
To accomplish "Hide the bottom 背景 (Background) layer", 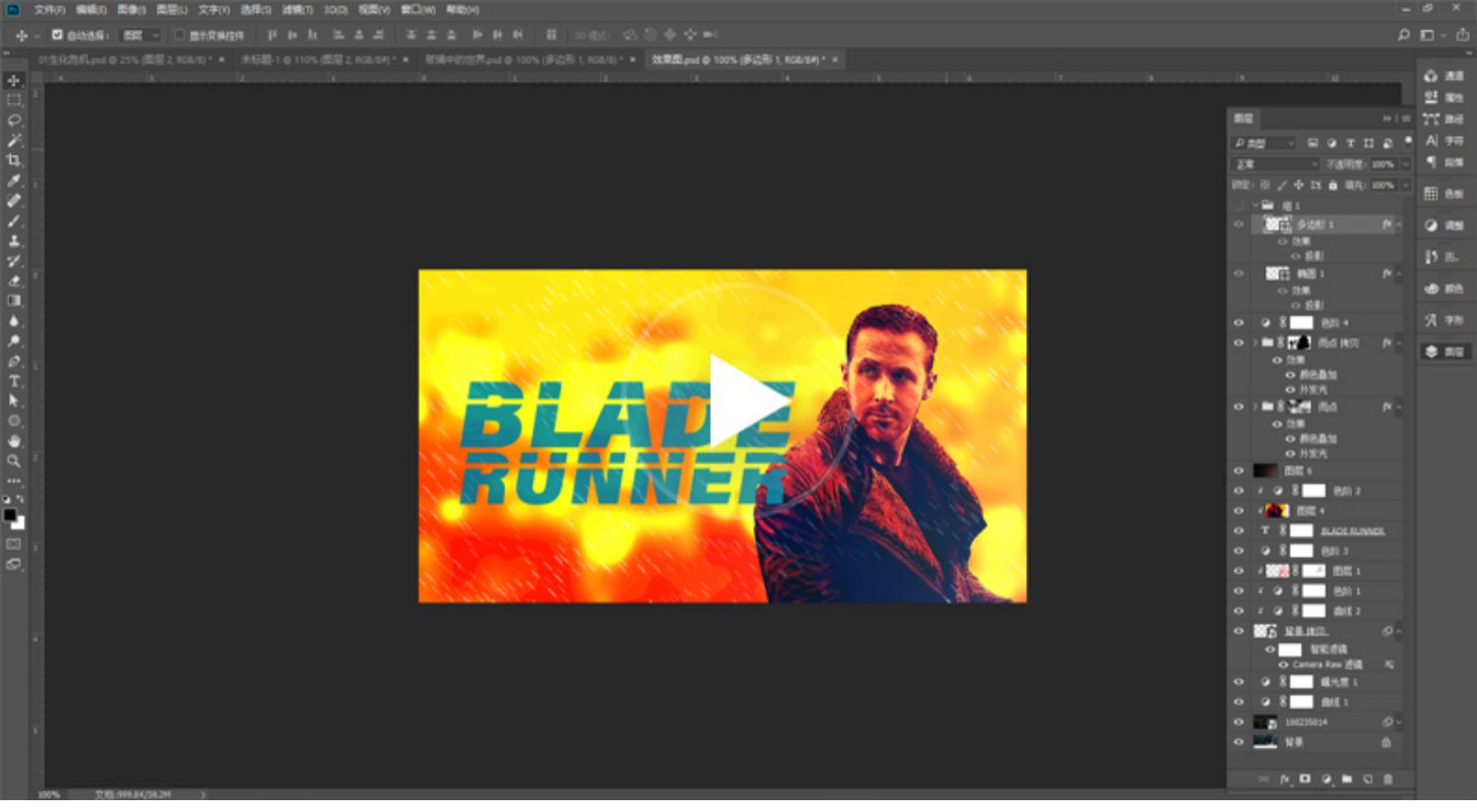I will point(1239,742).
